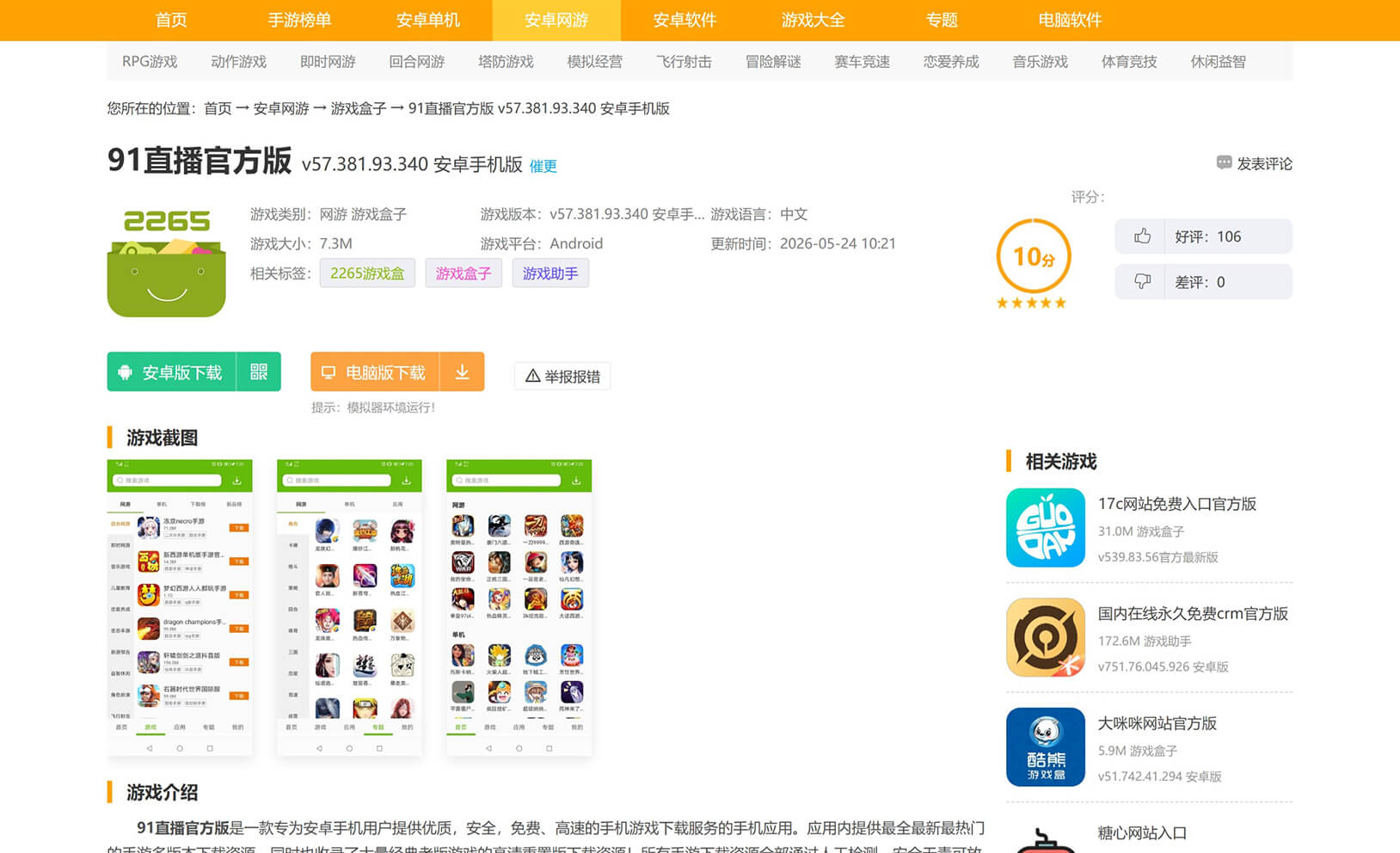The image size is (1400, 853).
Task: Click the 电脑版下载 button
Action: pyautogui.click(x=375, y=371)
